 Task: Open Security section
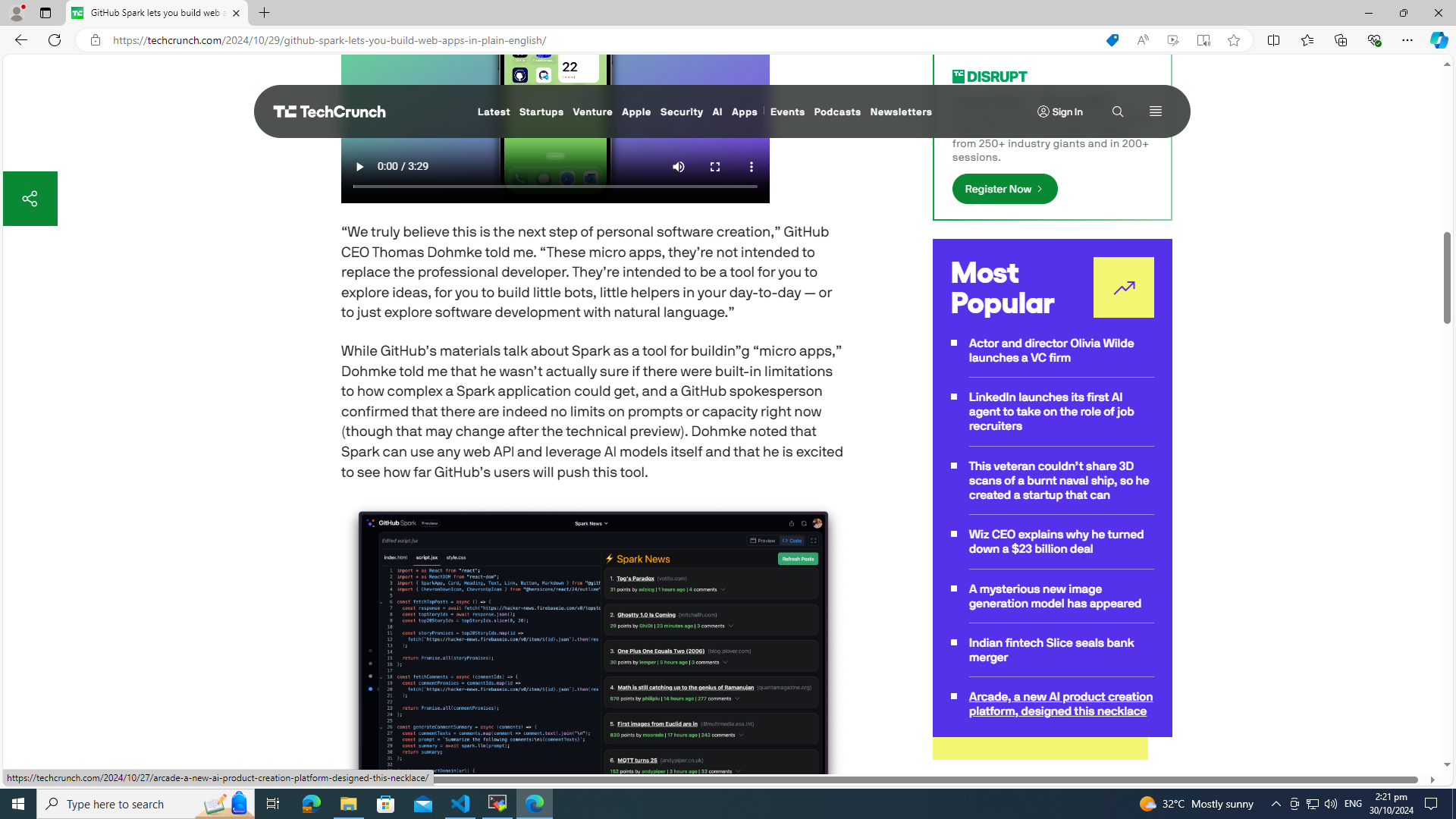(681, 112)
